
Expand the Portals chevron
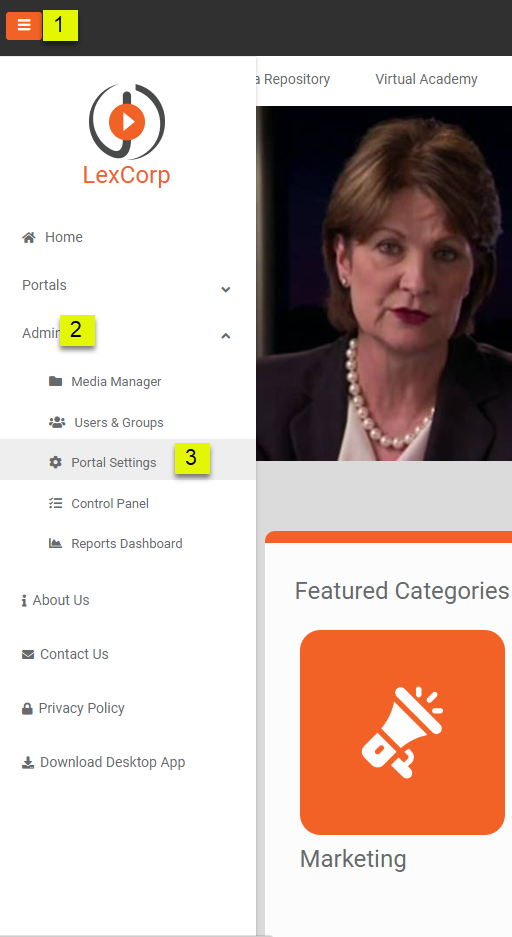point(226,289)
